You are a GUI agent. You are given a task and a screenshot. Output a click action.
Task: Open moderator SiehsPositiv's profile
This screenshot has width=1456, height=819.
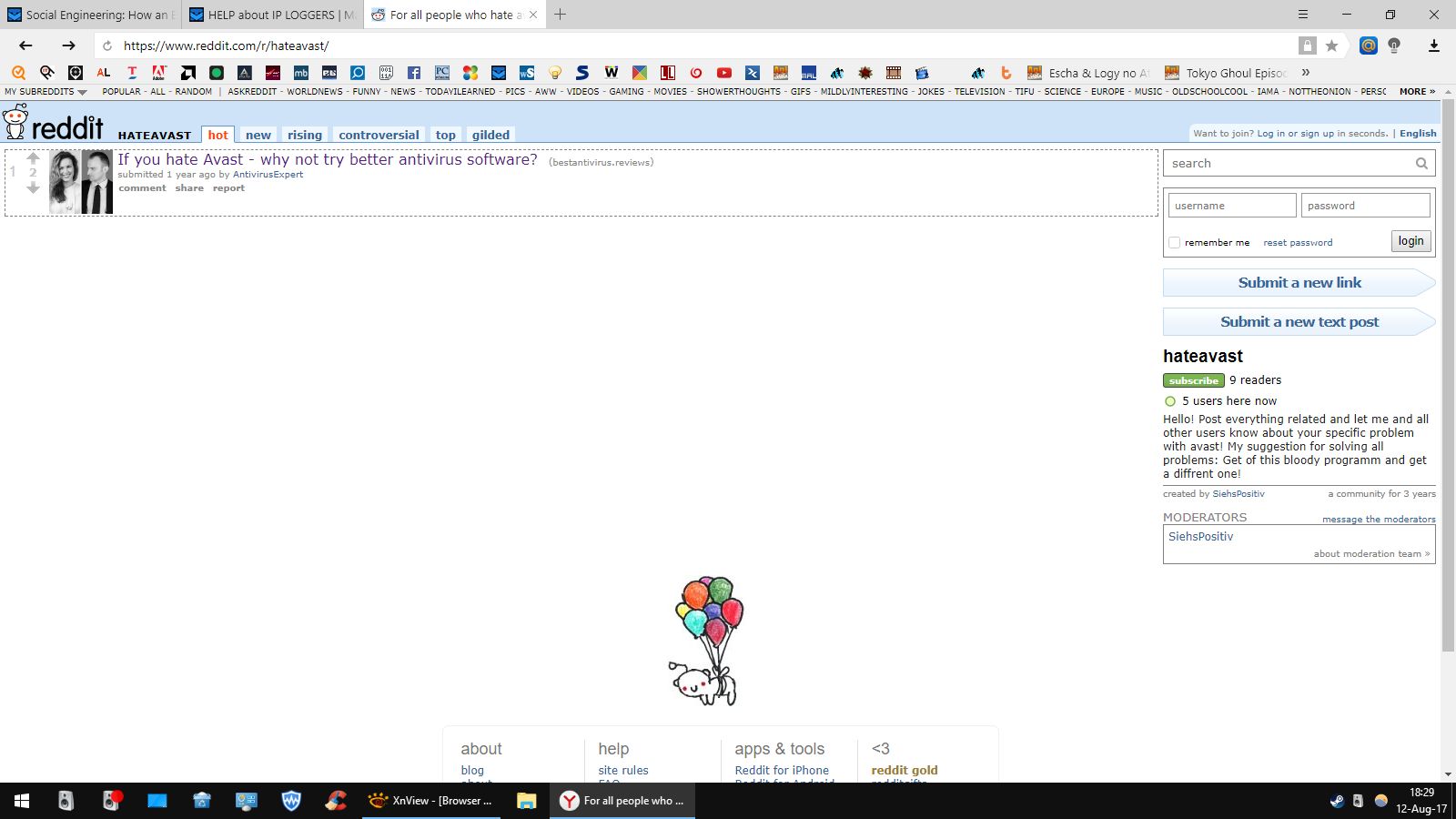(x=1200, y=537)
